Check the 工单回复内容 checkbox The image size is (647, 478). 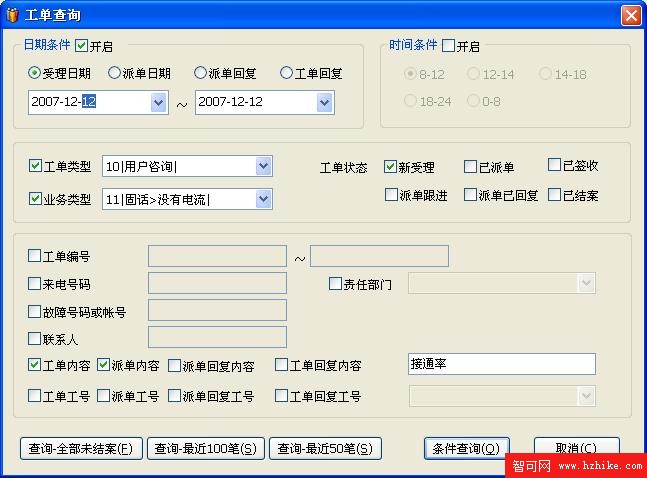281,364
